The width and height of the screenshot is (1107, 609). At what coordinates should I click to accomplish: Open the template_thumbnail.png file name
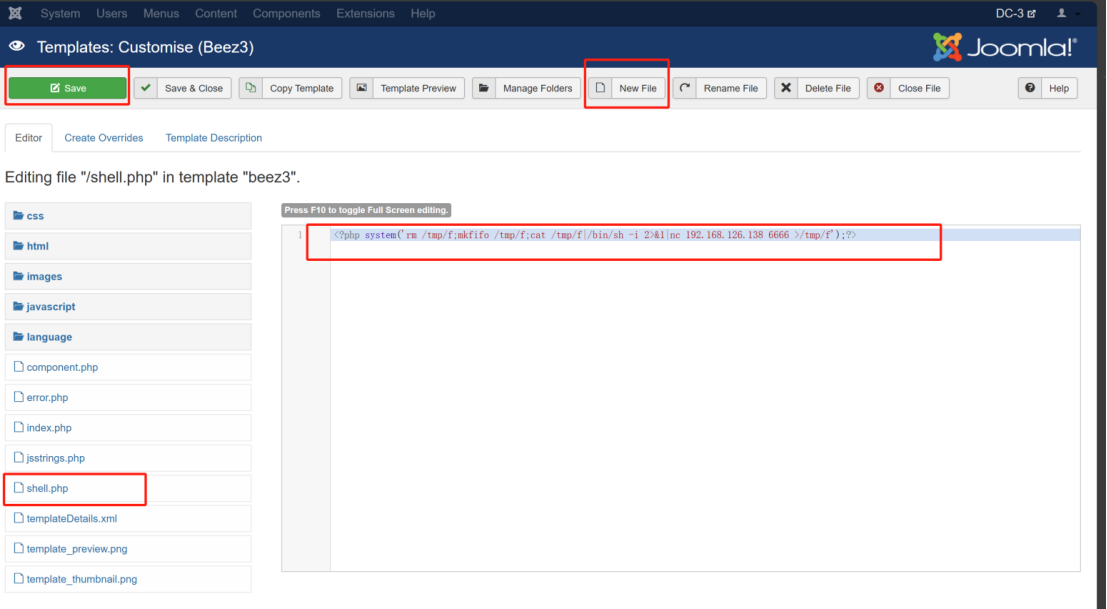[x=82, y=579]
